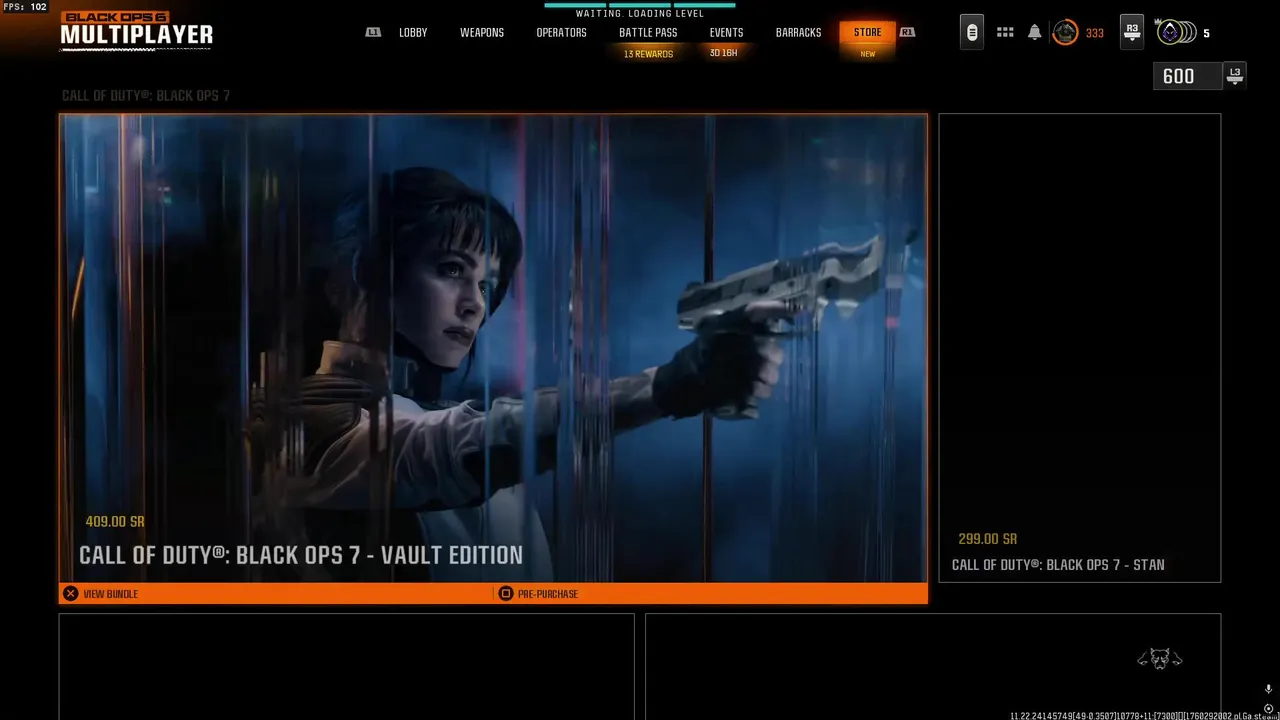The height and width of the screenshot is (720, 1280).
Task: Open the Barracks tab
Action: click(798, 33)
